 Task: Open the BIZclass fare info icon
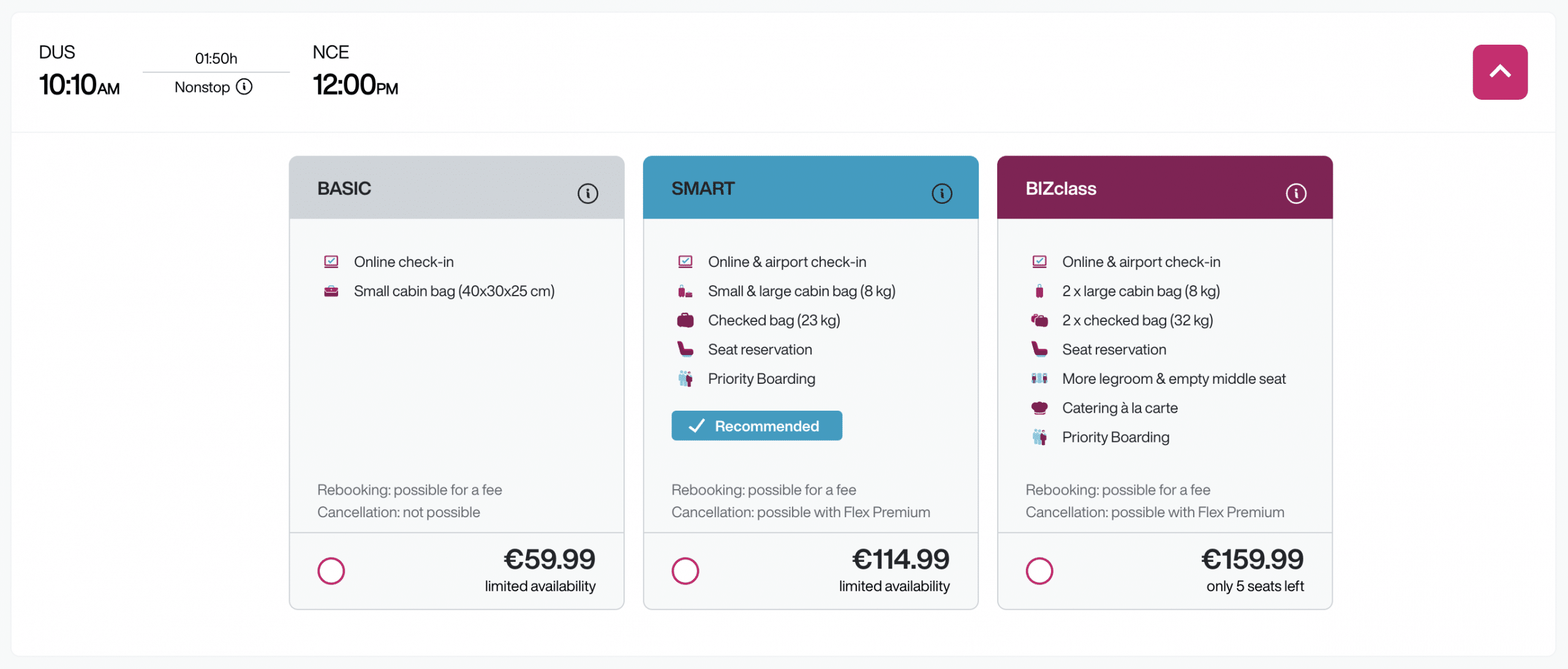1295,193
